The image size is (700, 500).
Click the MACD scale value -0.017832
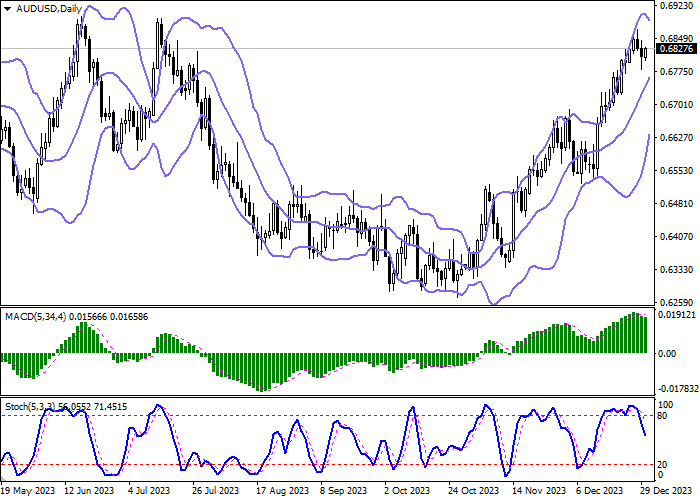click(678, 389)
